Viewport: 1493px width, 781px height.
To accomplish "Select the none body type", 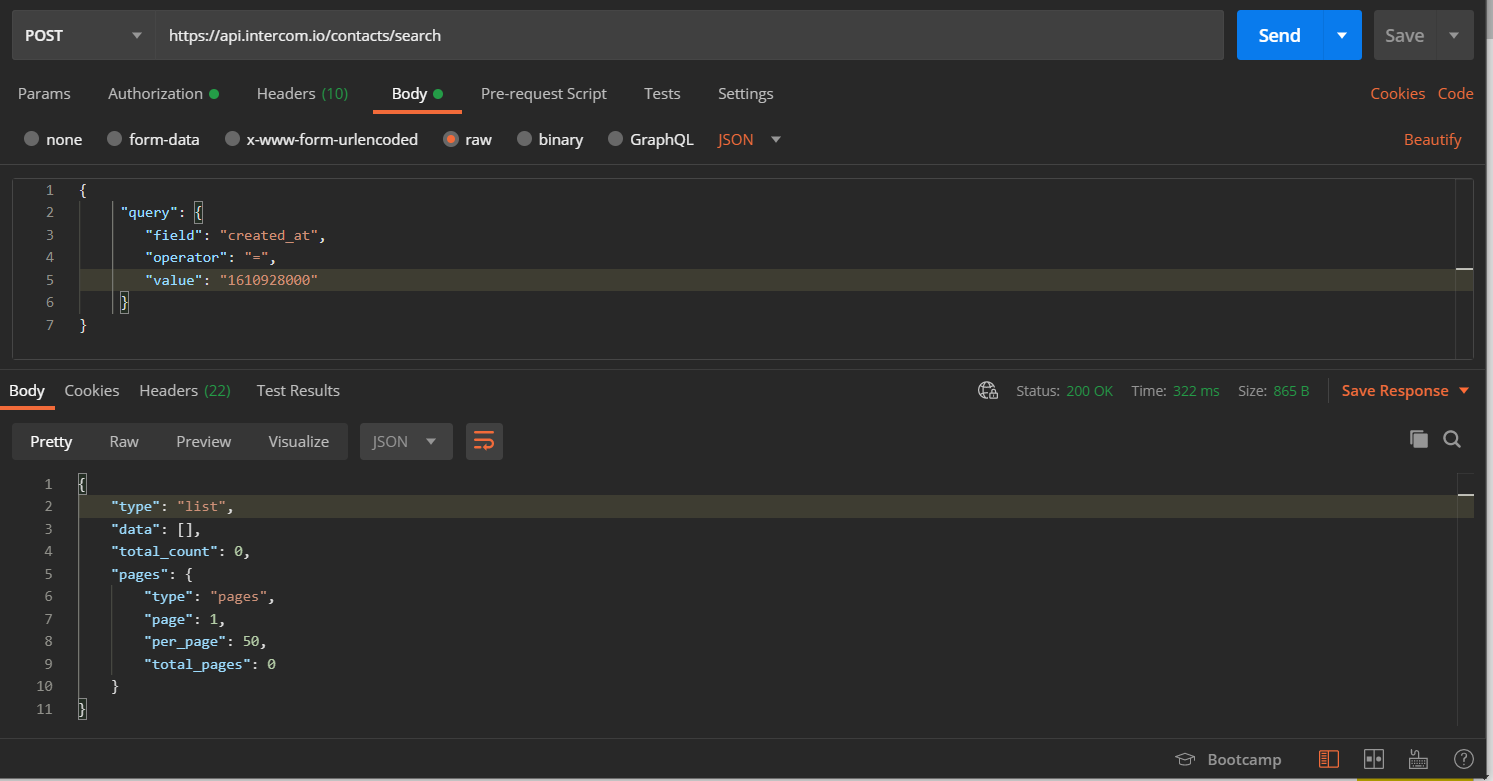I will click(32, 140).
